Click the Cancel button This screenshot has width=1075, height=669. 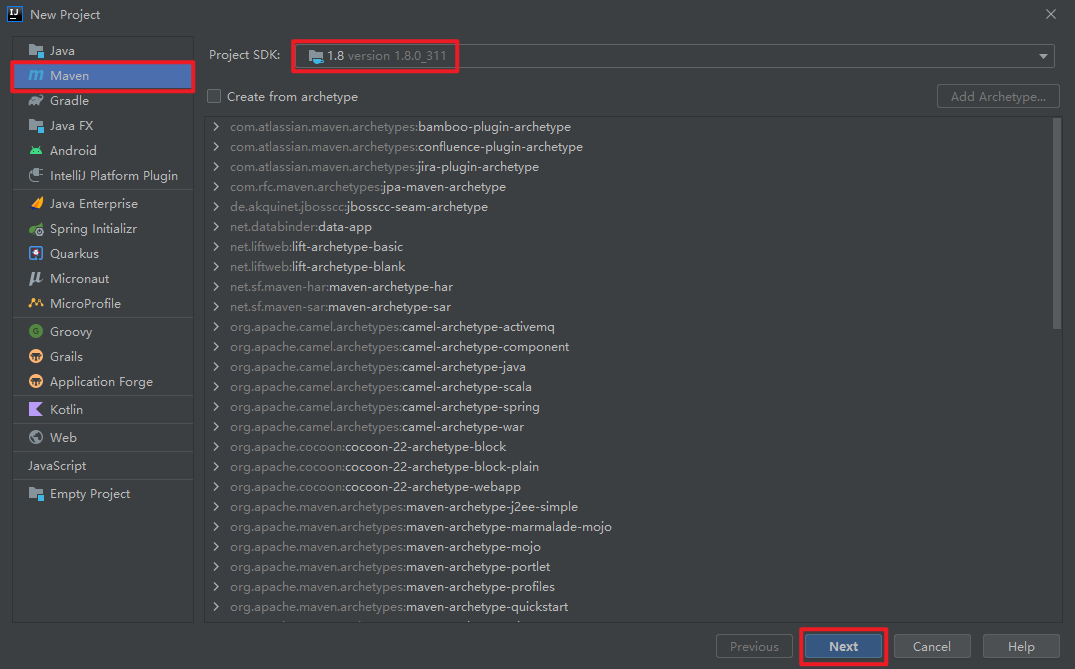tap(932, 646)
